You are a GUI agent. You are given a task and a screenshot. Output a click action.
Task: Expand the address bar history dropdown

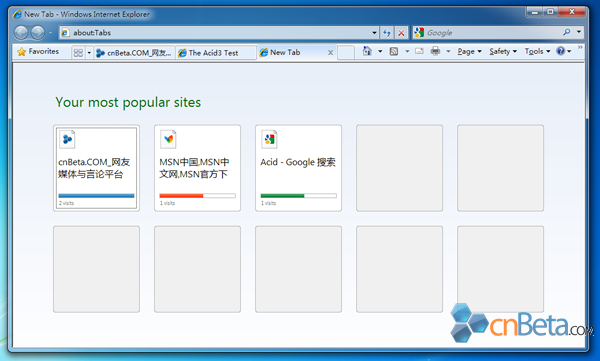coord(374,33)
